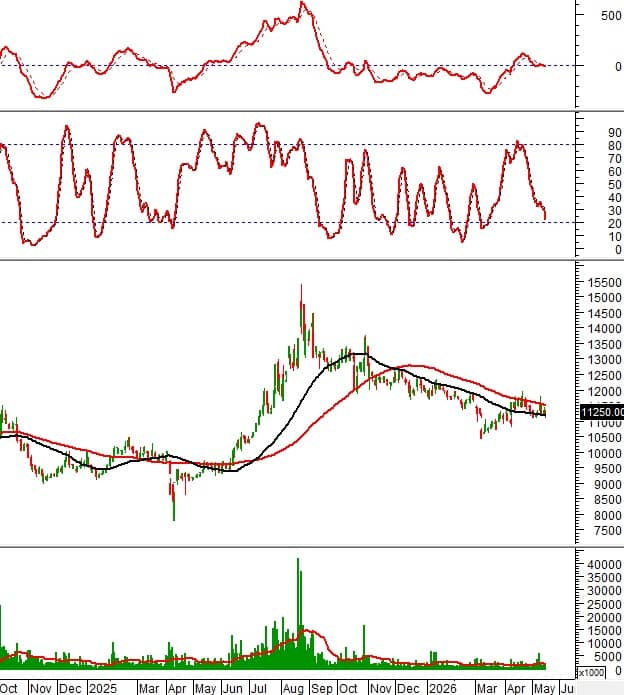
Task: Click the 5000 volume axis value
Action: point(608,657)
